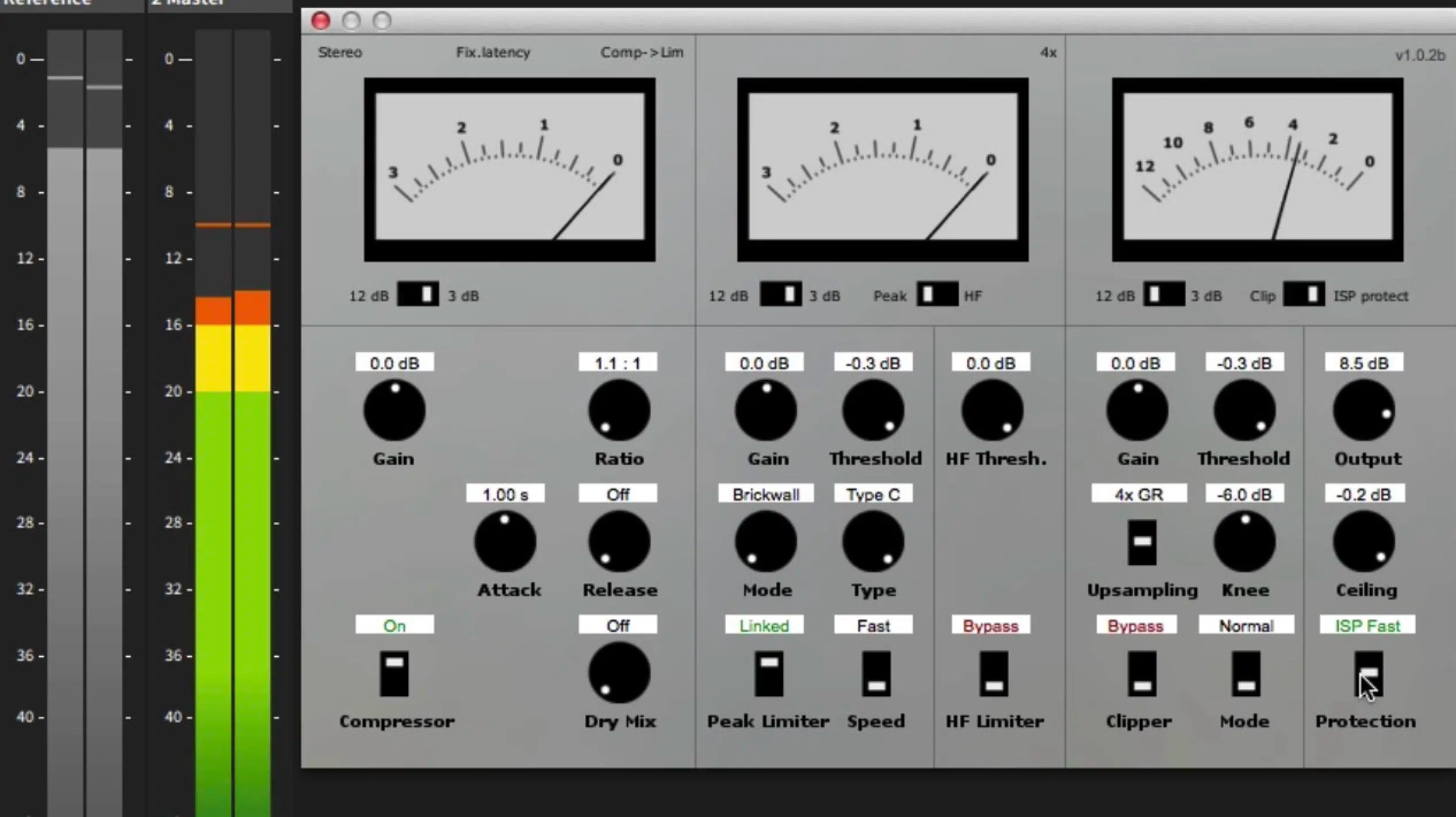Toggle the Clipper bypass switch
The image size is (1456, 817).
1141,673
